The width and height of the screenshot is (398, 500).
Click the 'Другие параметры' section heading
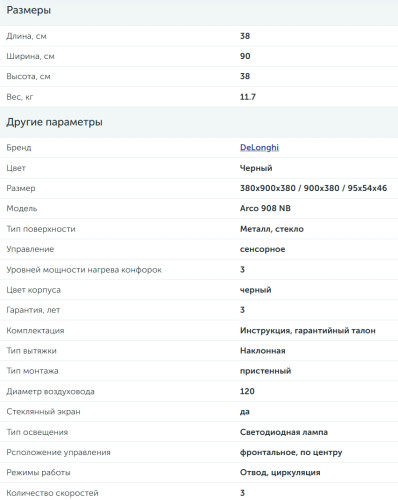tap(54, 122)
